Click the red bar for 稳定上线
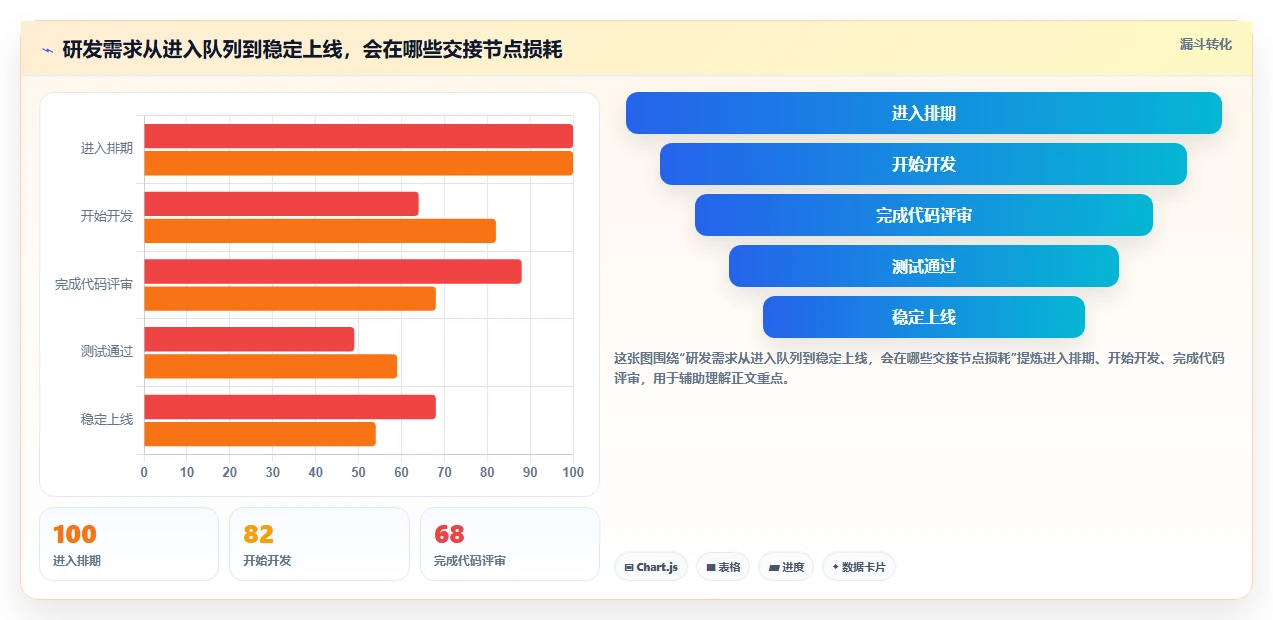 tap(290, 407)
